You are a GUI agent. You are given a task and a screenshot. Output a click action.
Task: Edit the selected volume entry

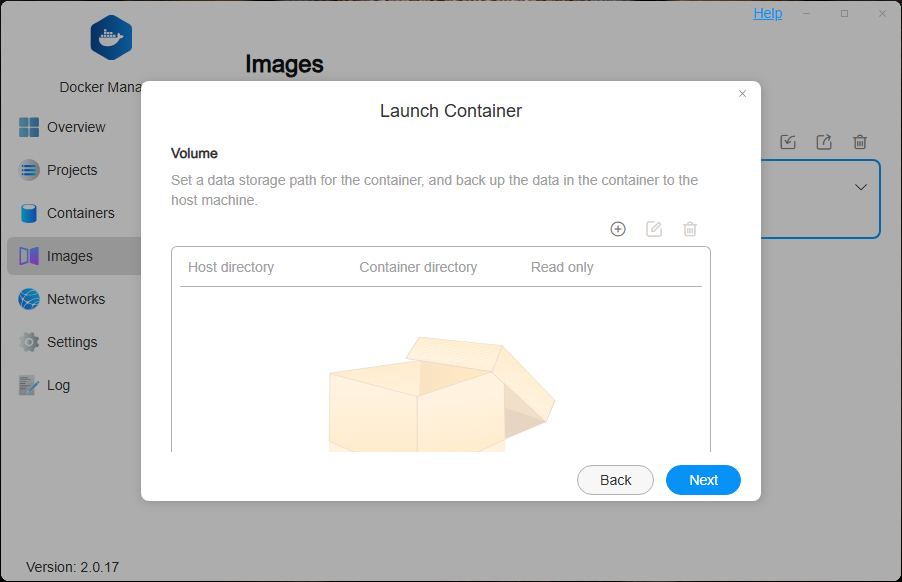pyautogui.click(x=653, y=229)
